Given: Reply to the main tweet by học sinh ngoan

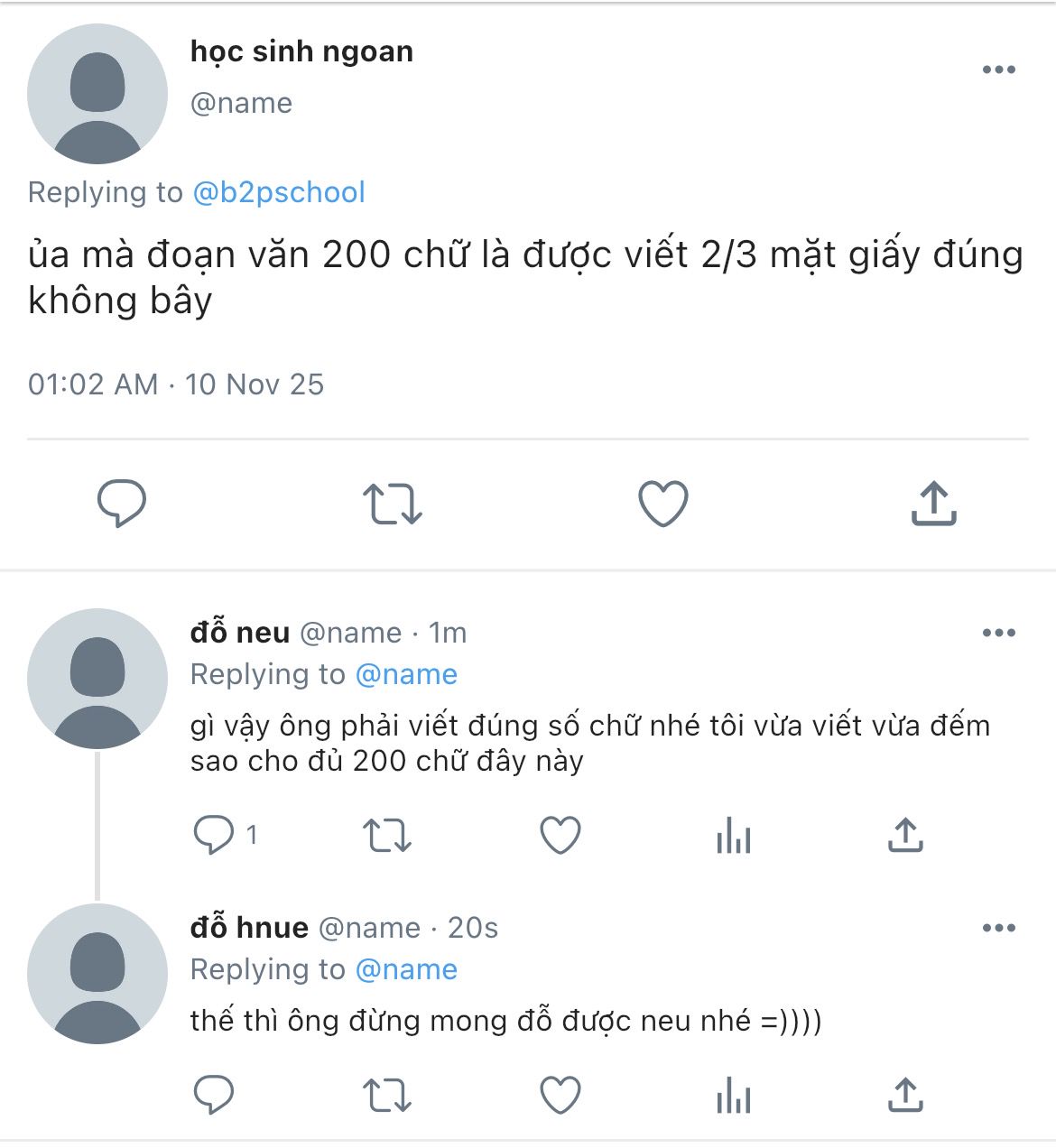Looking at the screenshot, I should click(x=122, y=503).
